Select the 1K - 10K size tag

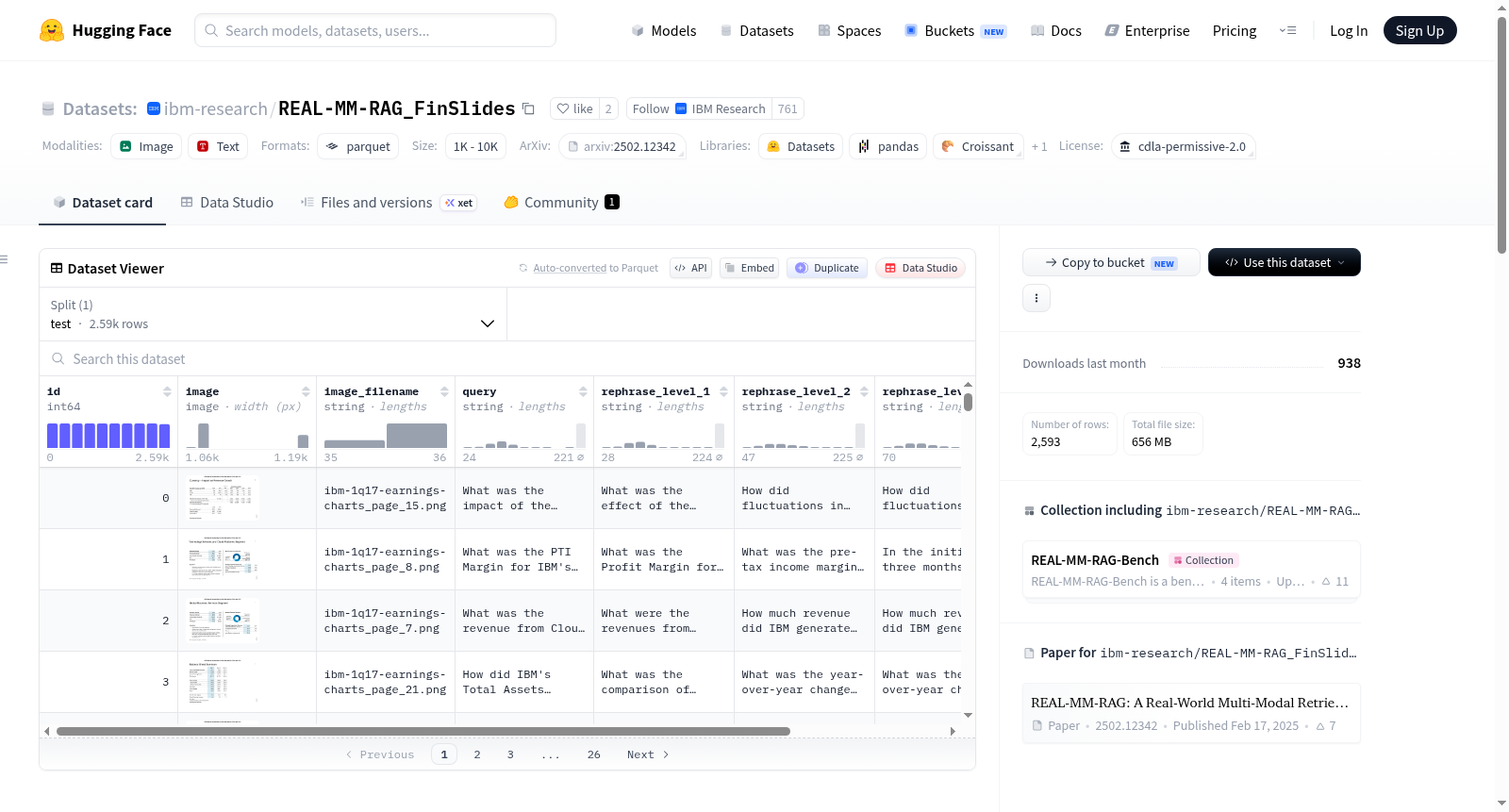(475, 146)
